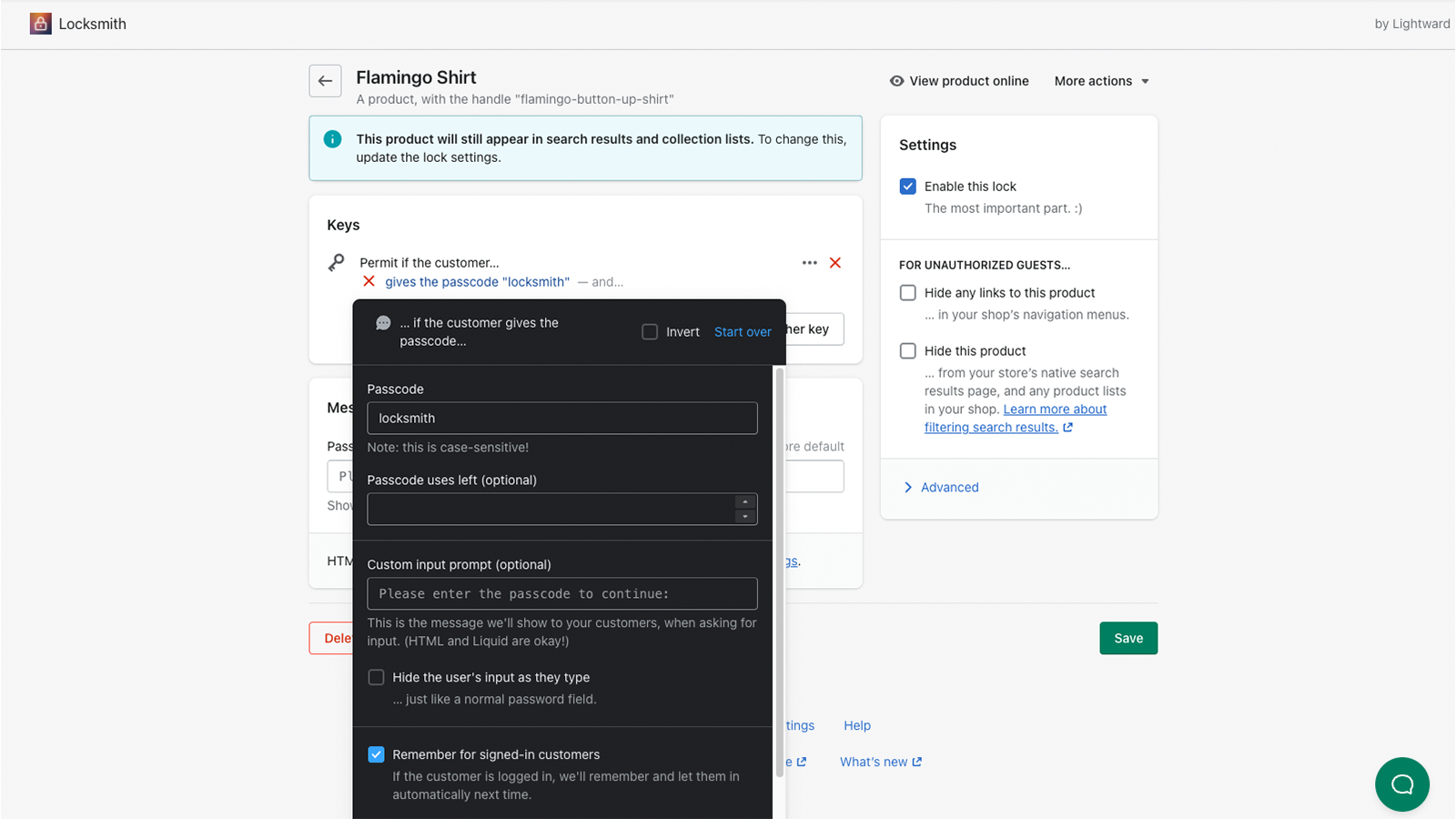Open the chat support bubble
Image resolution: width=1456 pixels, height=819 pixels.
coord(1401,784)
